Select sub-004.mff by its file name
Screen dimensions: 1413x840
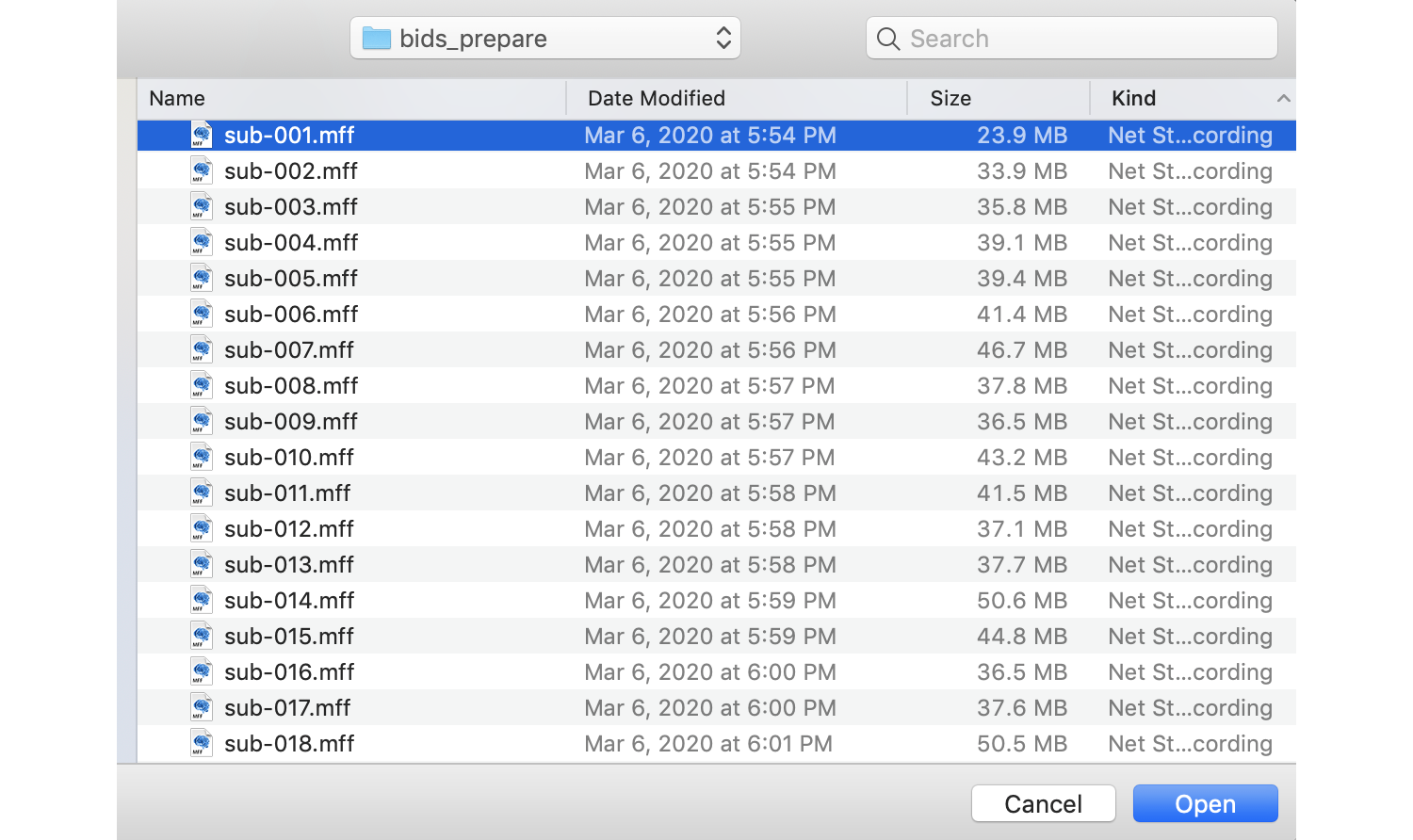291,243
